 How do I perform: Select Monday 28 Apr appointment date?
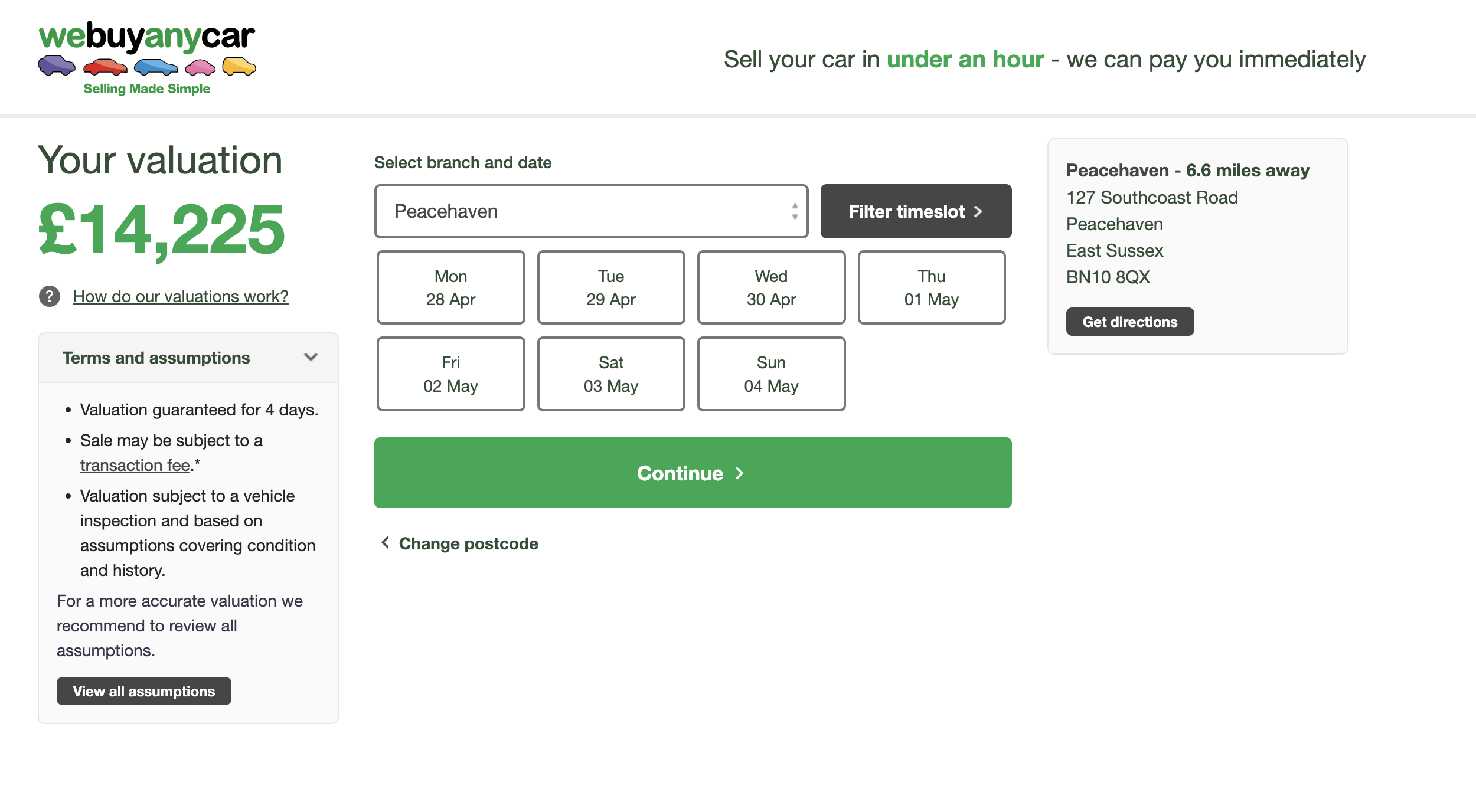450,287
